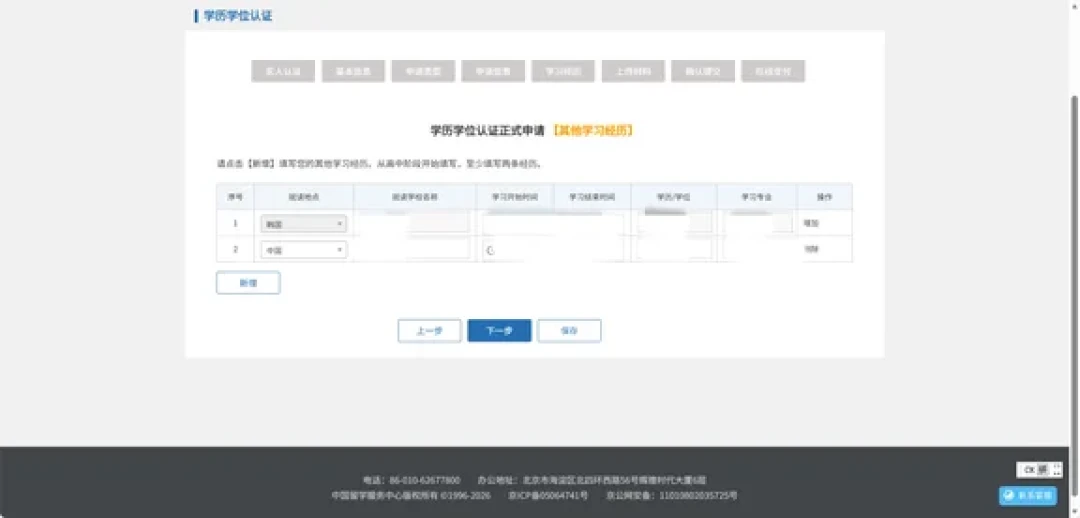1080x518 pixels.
Task: Click 删除 in row 2 operation column
Action: (809, 249)
